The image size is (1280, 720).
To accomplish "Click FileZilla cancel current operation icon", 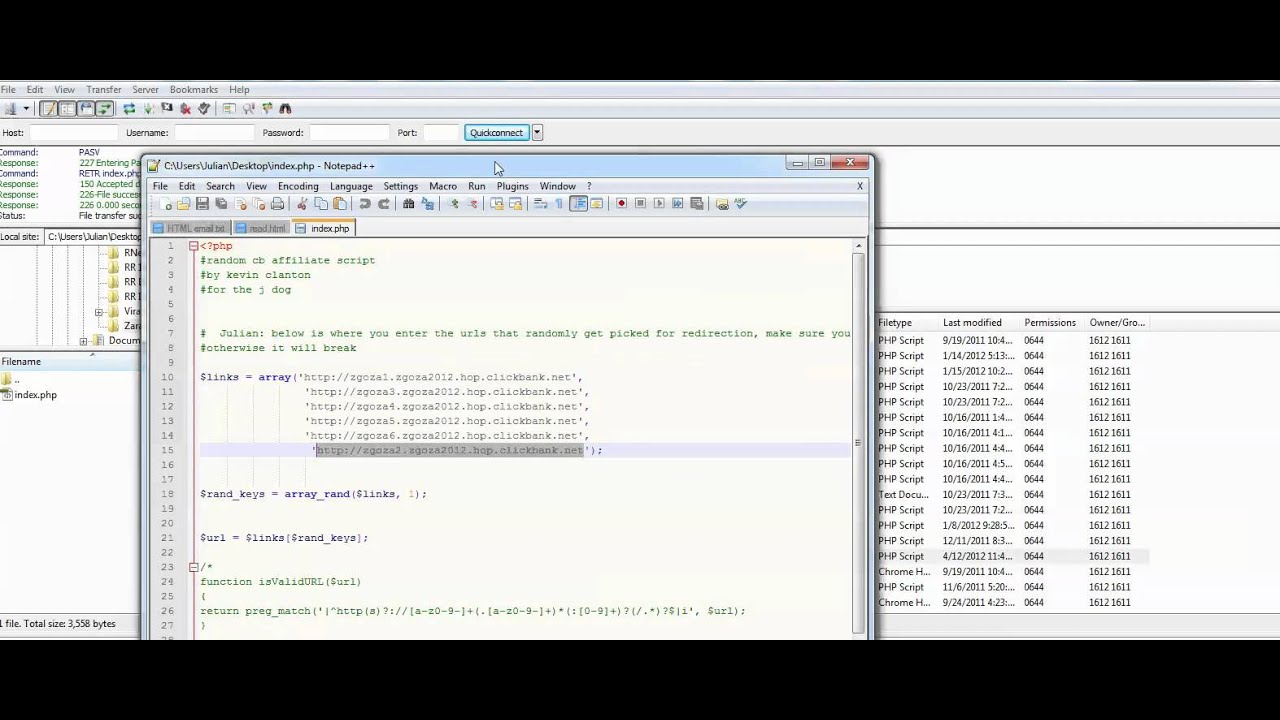I will tap(168, 108).
